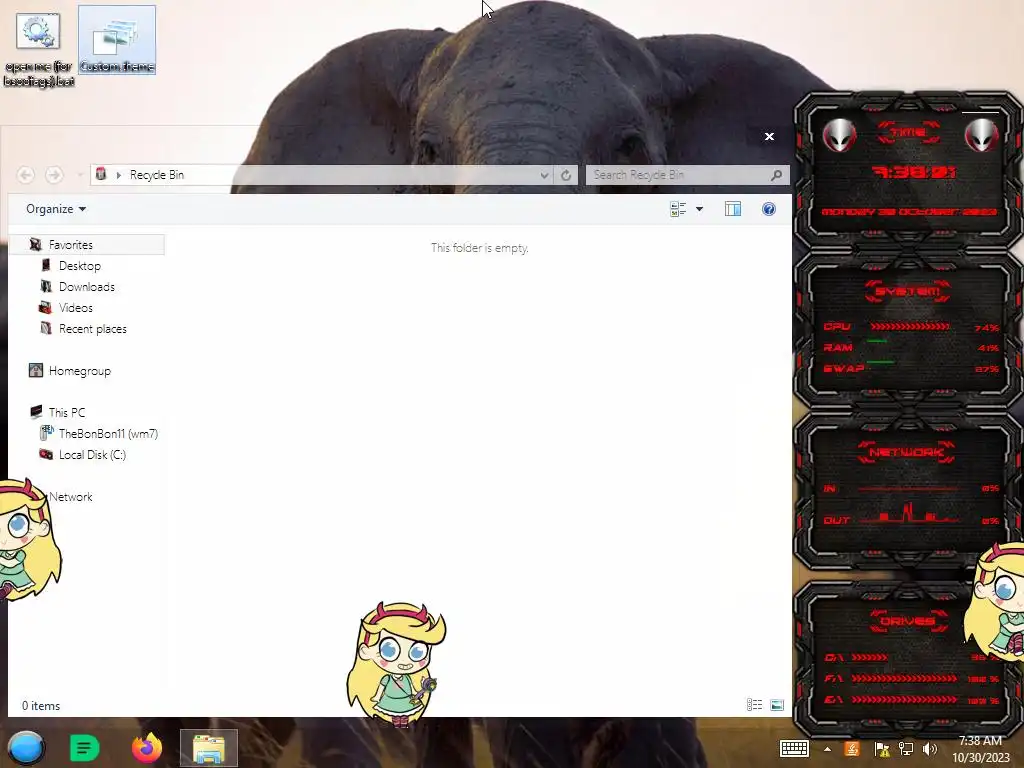Select Network in navigation pane
The image size is (1024, 768).
(71, 497)
